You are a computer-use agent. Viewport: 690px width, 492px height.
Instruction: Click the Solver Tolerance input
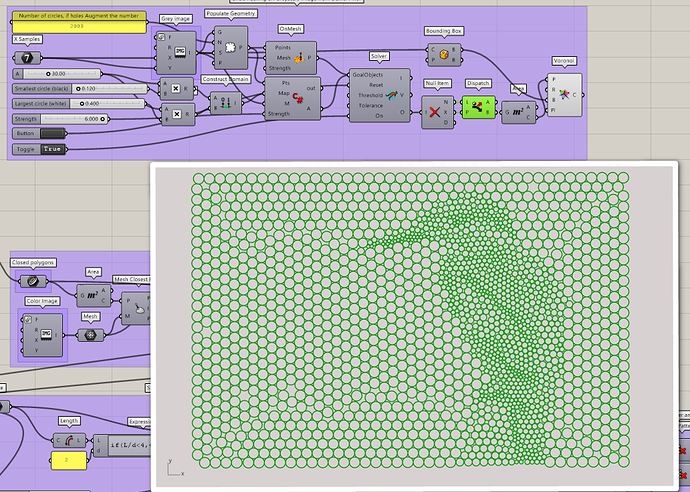[371, 106]
